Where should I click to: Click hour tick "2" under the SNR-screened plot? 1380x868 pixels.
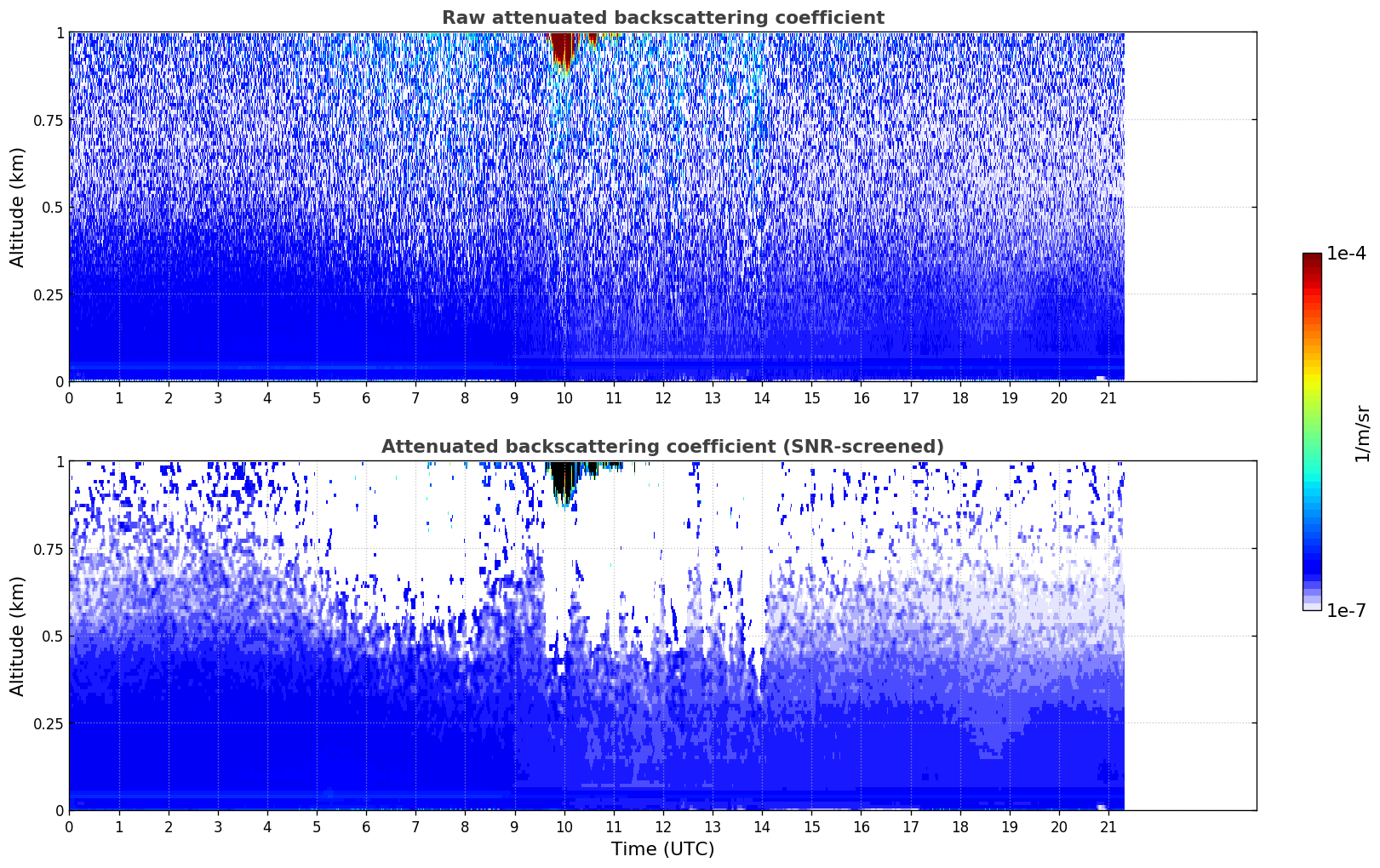click(x=169, y=827)
